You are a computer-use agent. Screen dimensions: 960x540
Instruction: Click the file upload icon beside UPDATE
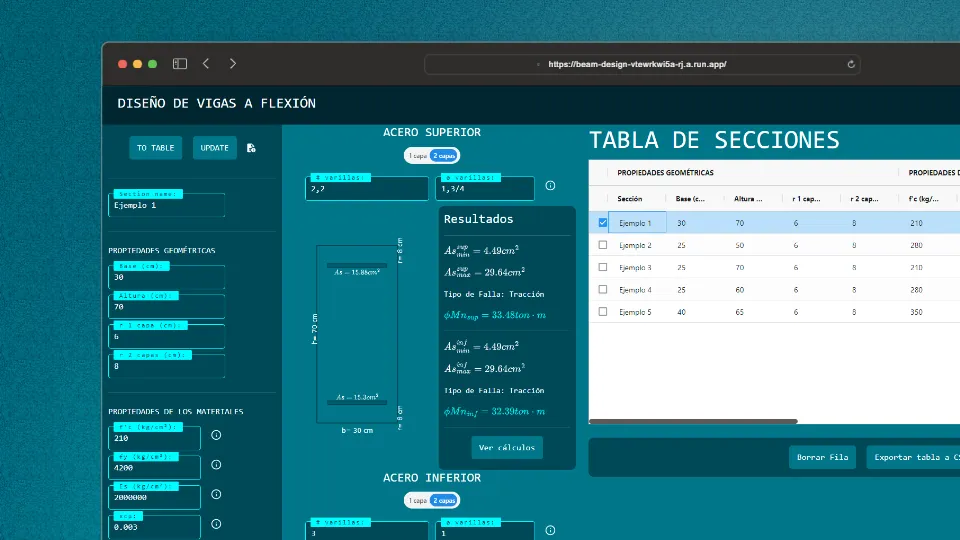tap(251, 148)
